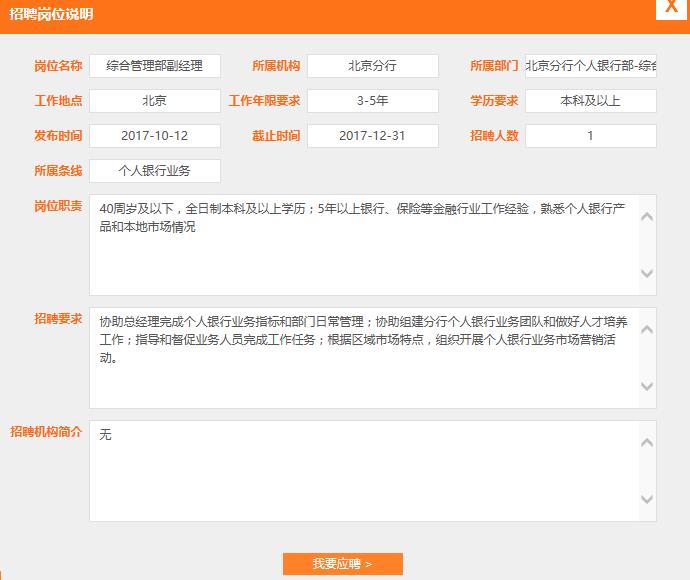Click the 所属机构 field with 北京分行

tap(372, 66)
